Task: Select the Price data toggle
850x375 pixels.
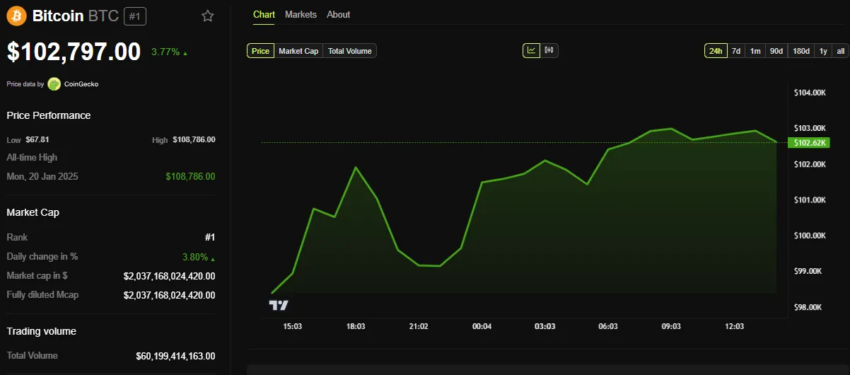Action: [260, 51]
